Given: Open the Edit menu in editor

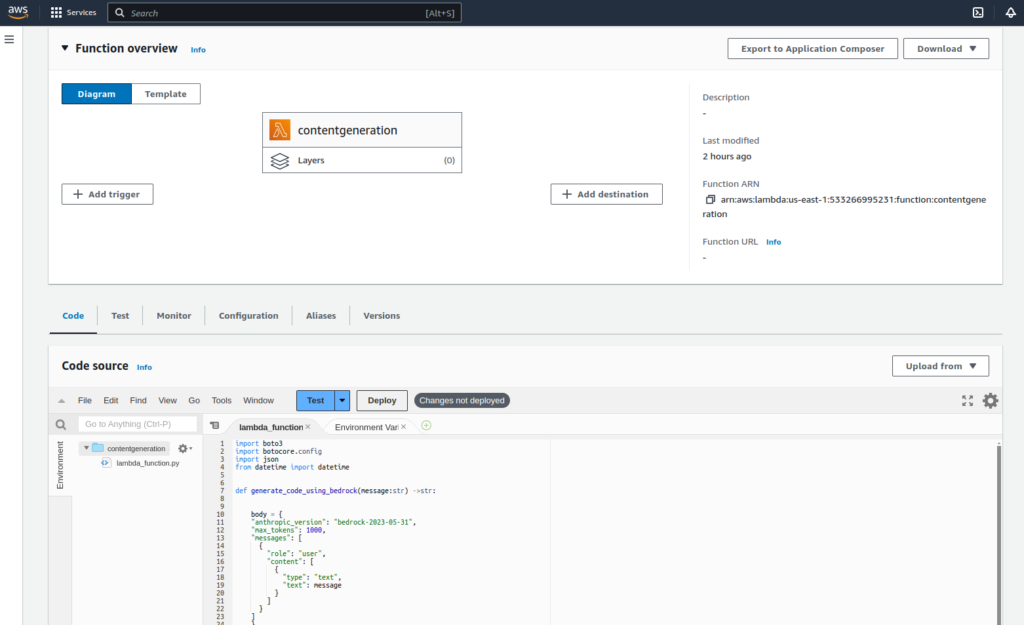Looking at the screenshot, I should point(111,400).
